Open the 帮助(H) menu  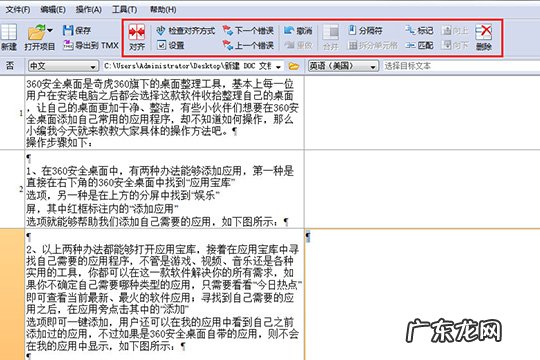(163, 9)
